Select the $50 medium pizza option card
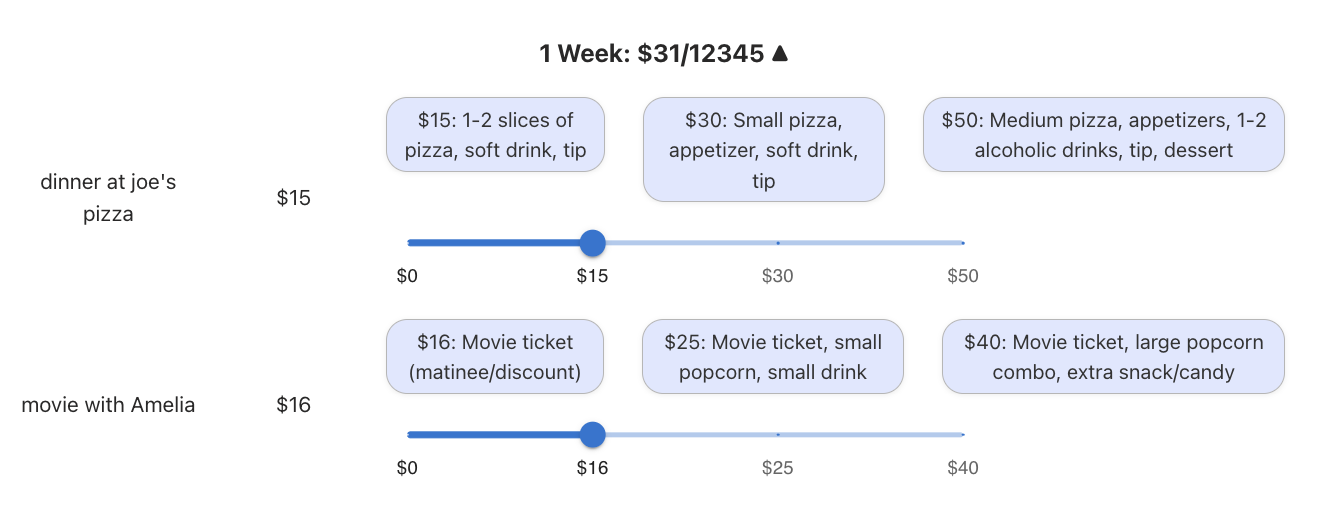Viewport: 1328px width, 524px height. pos(1103,135)
